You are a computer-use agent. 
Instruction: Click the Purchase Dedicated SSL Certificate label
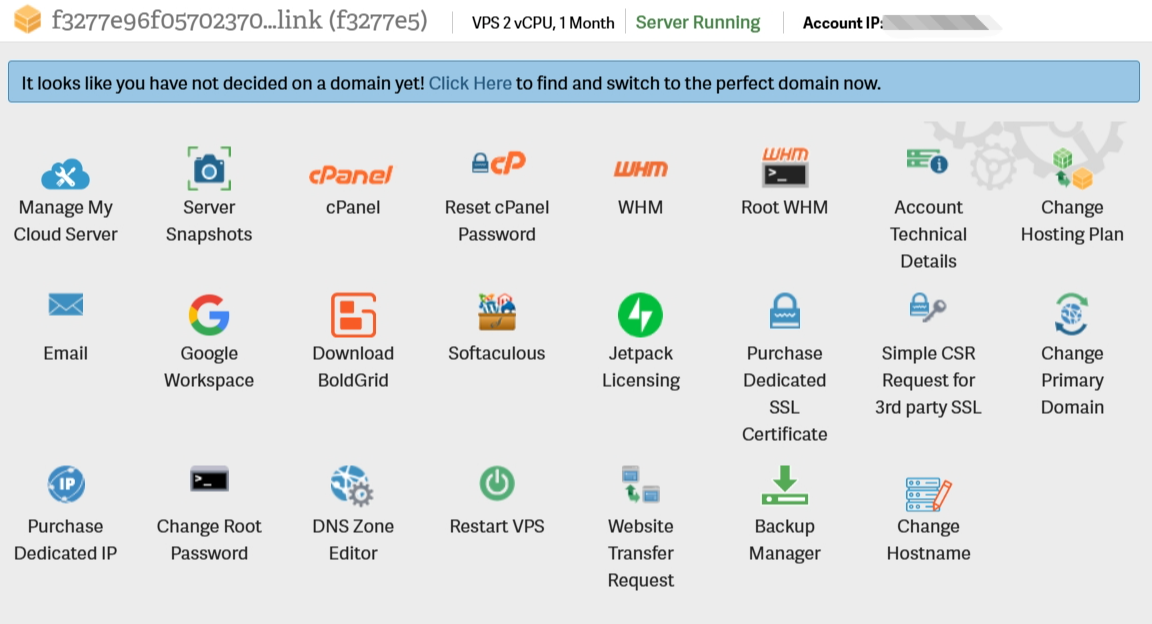785,393
